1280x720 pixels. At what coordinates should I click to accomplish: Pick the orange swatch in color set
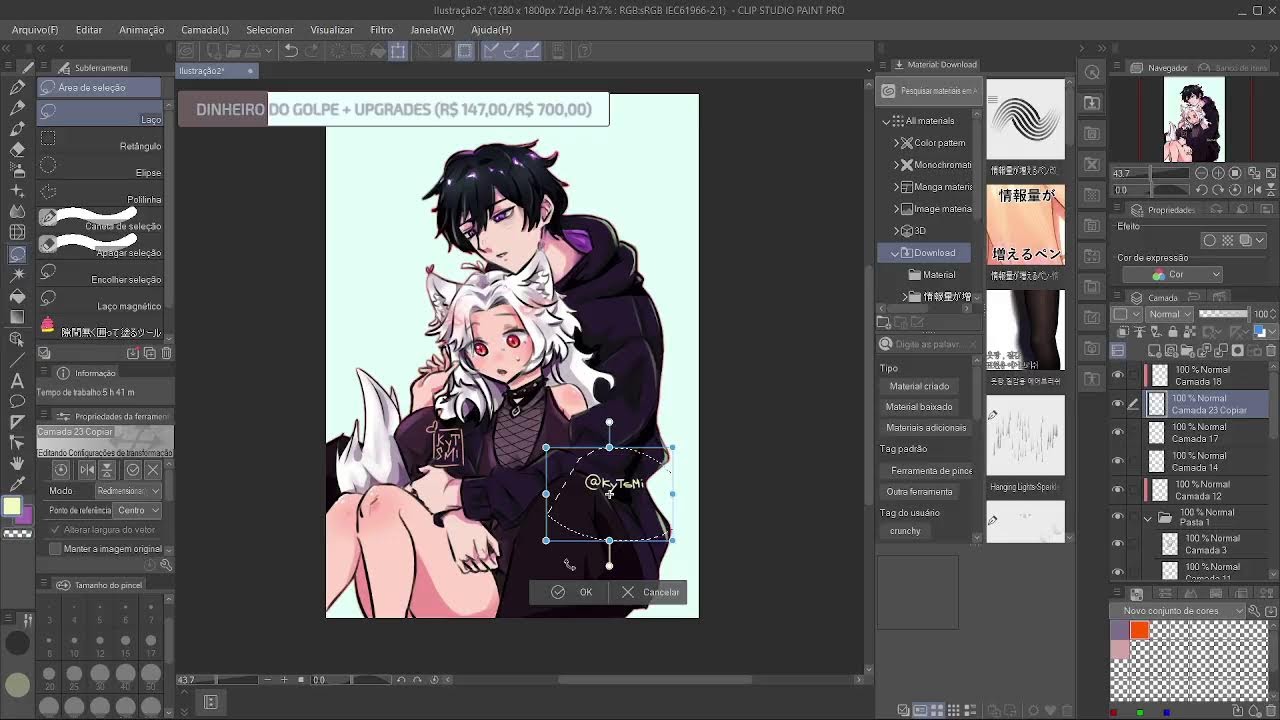[x=1139, y=630]
